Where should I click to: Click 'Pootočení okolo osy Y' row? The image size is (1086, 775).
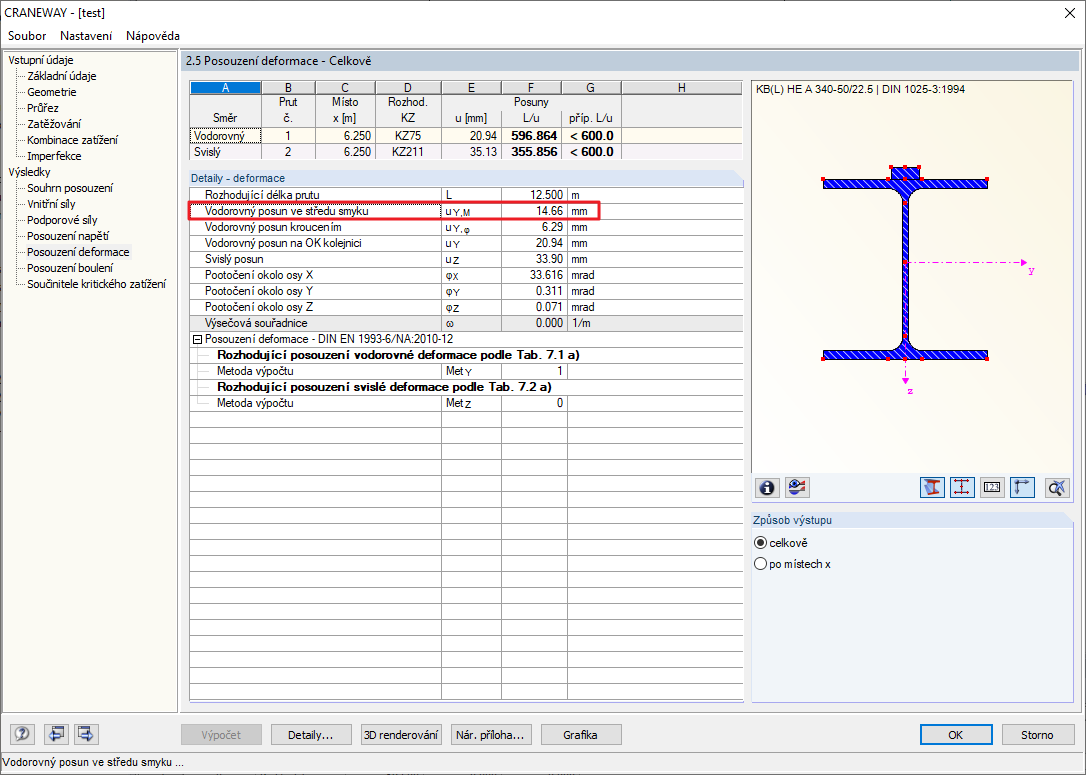466,291
